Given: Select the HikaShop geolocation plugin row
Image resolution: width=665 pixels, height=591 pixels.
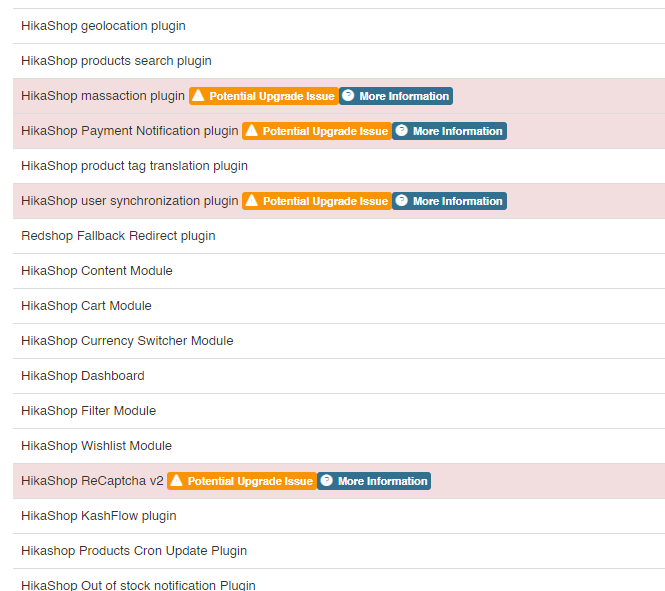Looking at the screenshot, I should pyautogui.click(x=103, y=26).
